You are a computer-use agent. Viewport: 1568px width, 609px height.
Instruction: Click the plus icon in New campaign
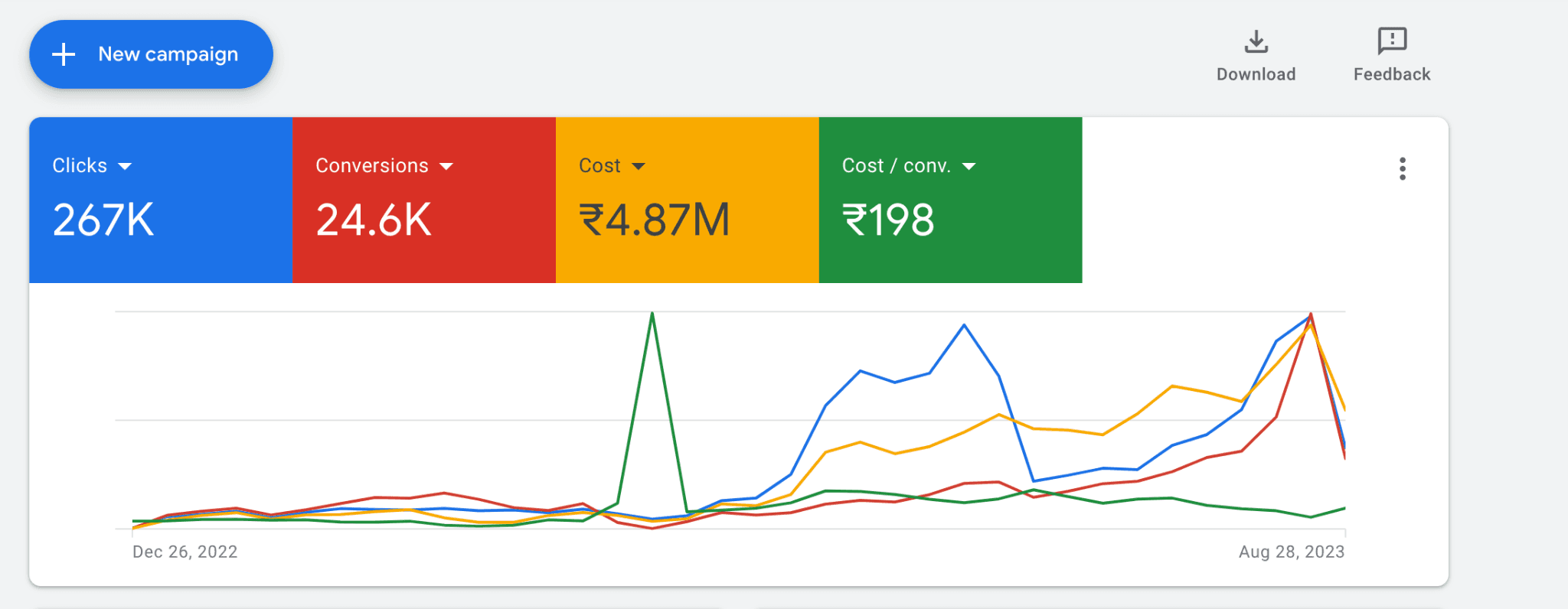64,54
